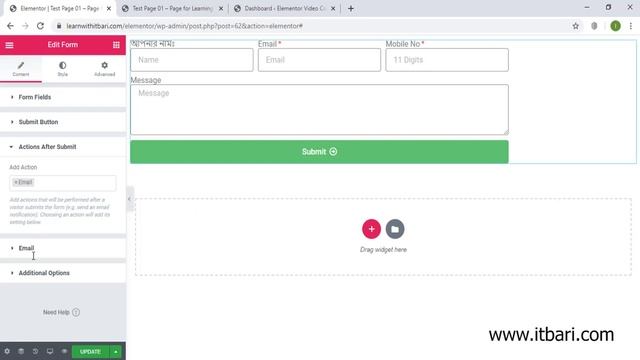Click the Email input field
The width and height of the screenshot is (640, 360).
319,60
